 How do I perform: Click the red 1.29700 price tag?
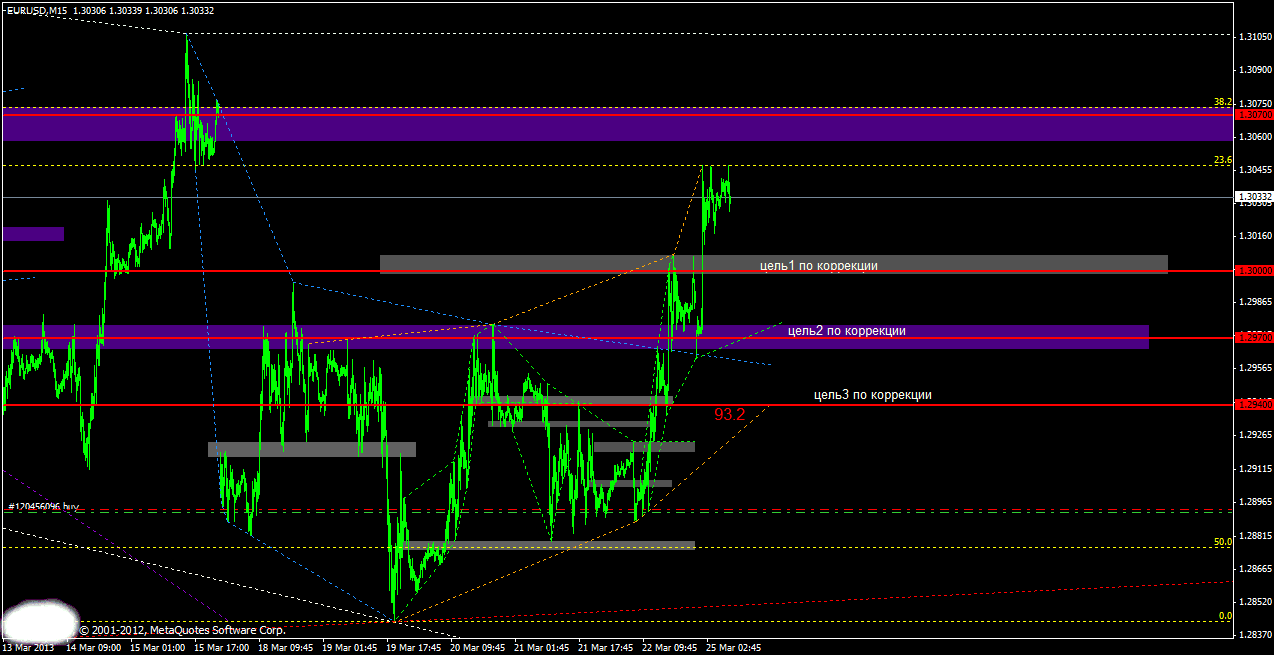pyautogui.click(x=1255, y=338)
